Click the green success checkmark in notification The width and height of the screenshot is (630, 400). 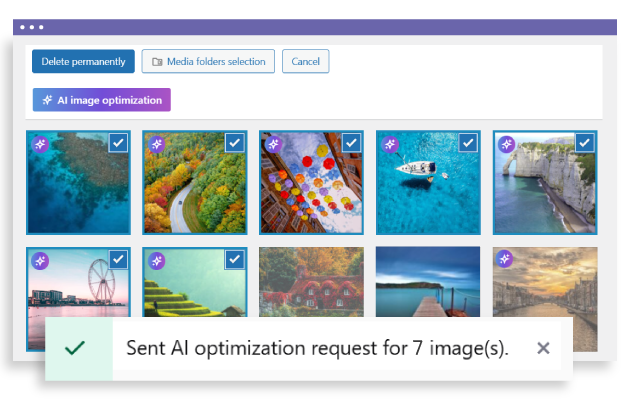75,348
